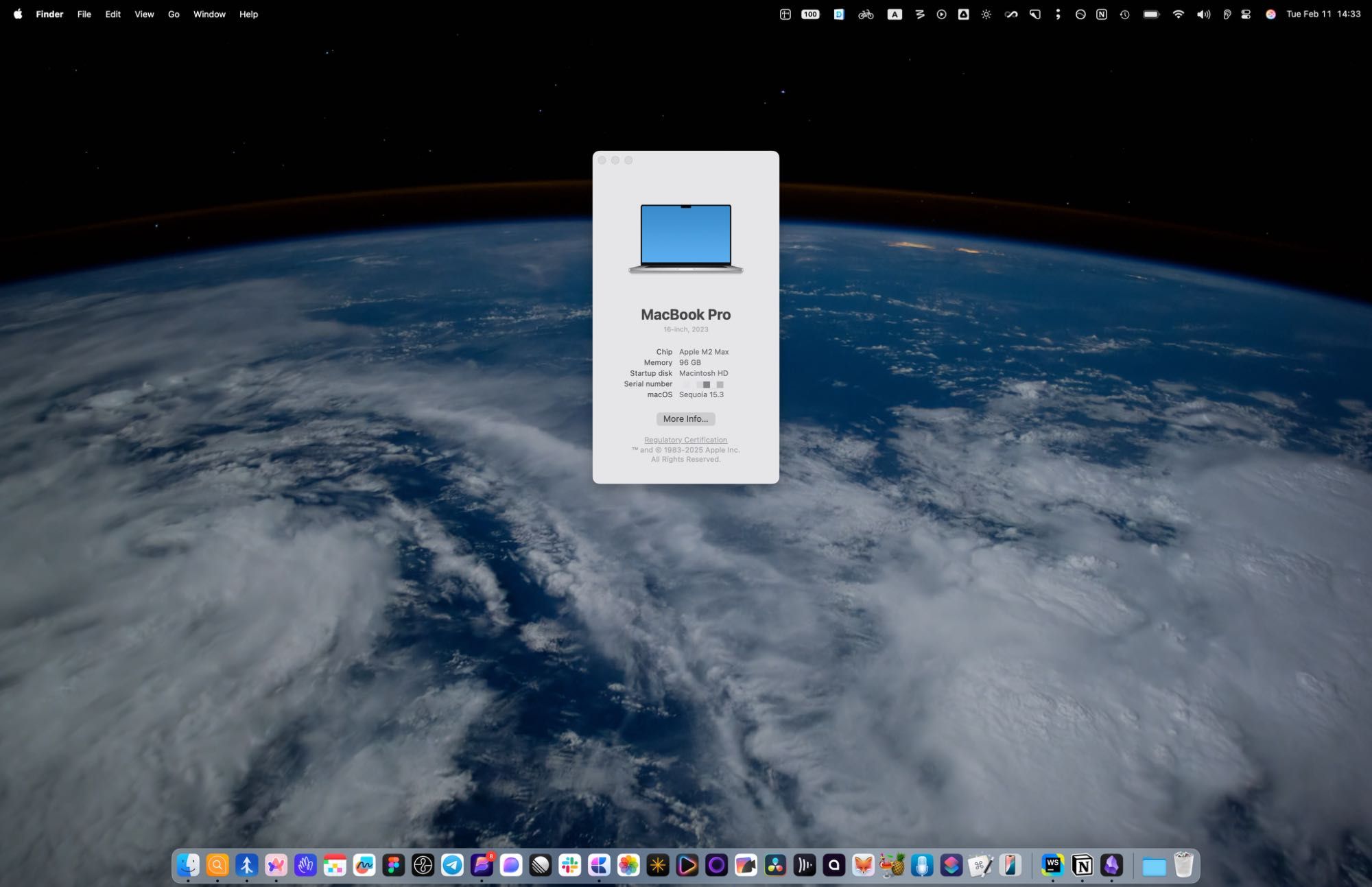1372x887 pixels.
Task: Open the brightness sun icon in menu bar
Action: [x=986, y=14]
